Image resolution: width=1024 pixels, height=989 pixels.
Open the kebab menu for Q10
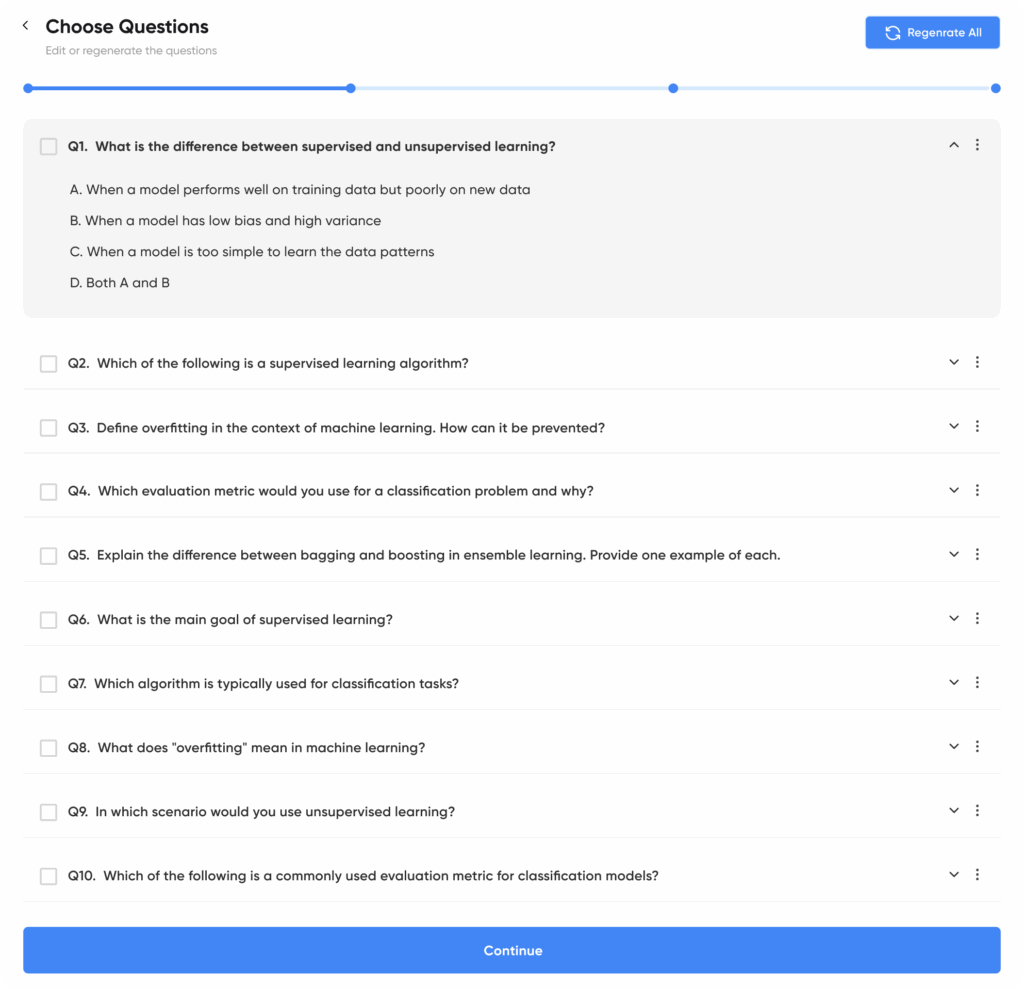[977, 874]
